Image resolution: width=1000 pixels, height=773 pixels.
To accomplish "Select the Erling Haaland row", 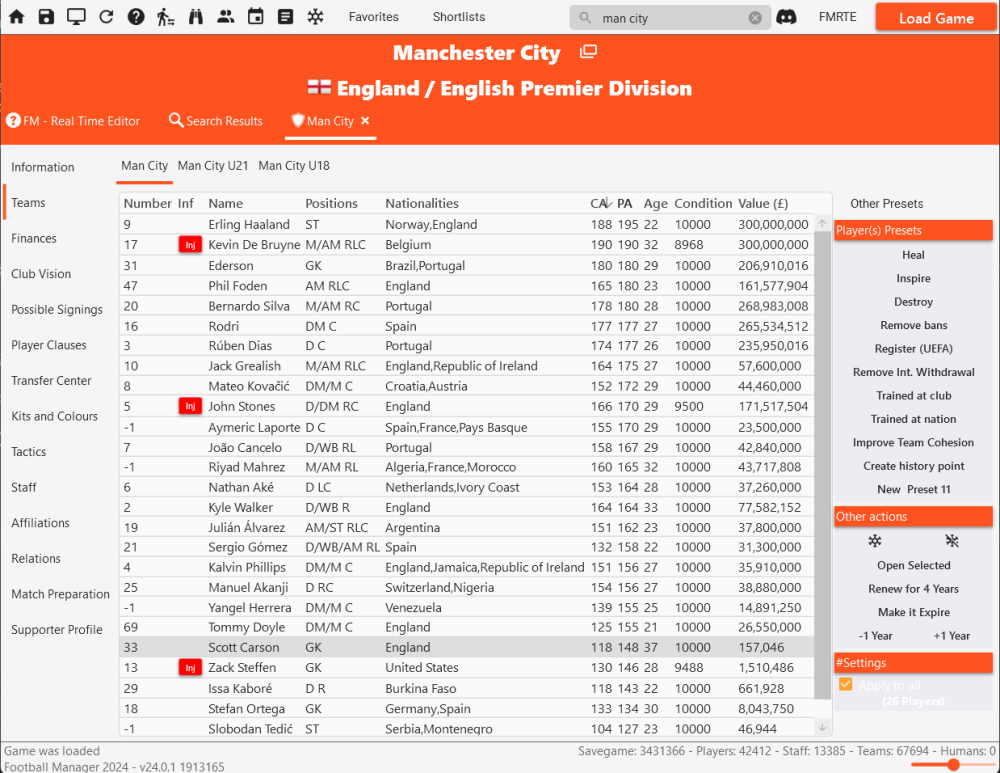I will click(x=466, y=225).
